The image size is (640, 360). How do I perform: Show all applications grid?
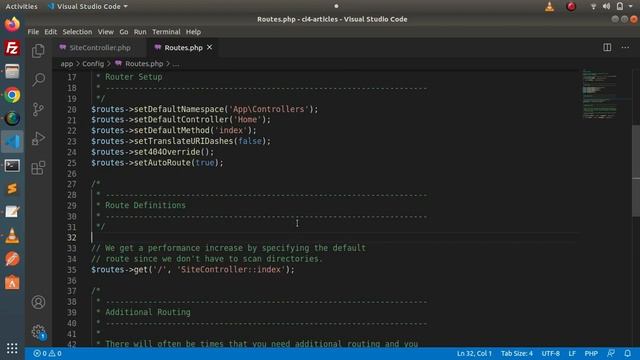pos(12,348)
